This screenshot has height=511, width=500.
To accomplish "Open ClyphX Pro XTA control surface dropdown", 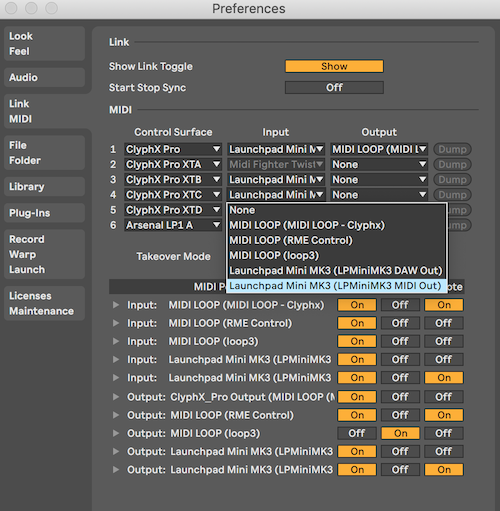I will 173,164.
